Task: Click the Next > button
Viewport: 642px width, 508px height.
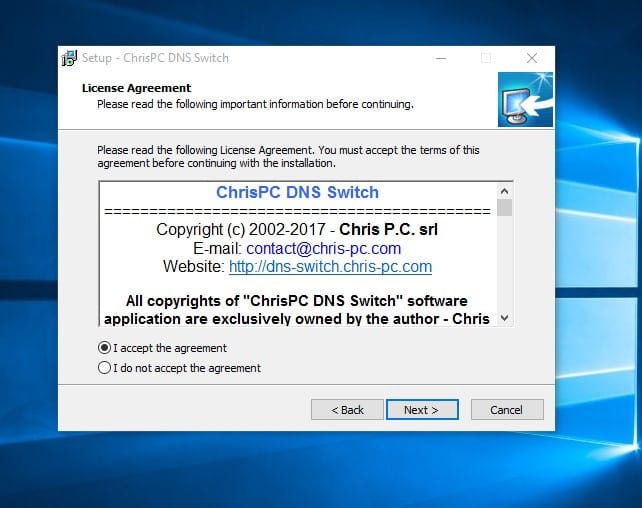Action: (x=422, y=410)
